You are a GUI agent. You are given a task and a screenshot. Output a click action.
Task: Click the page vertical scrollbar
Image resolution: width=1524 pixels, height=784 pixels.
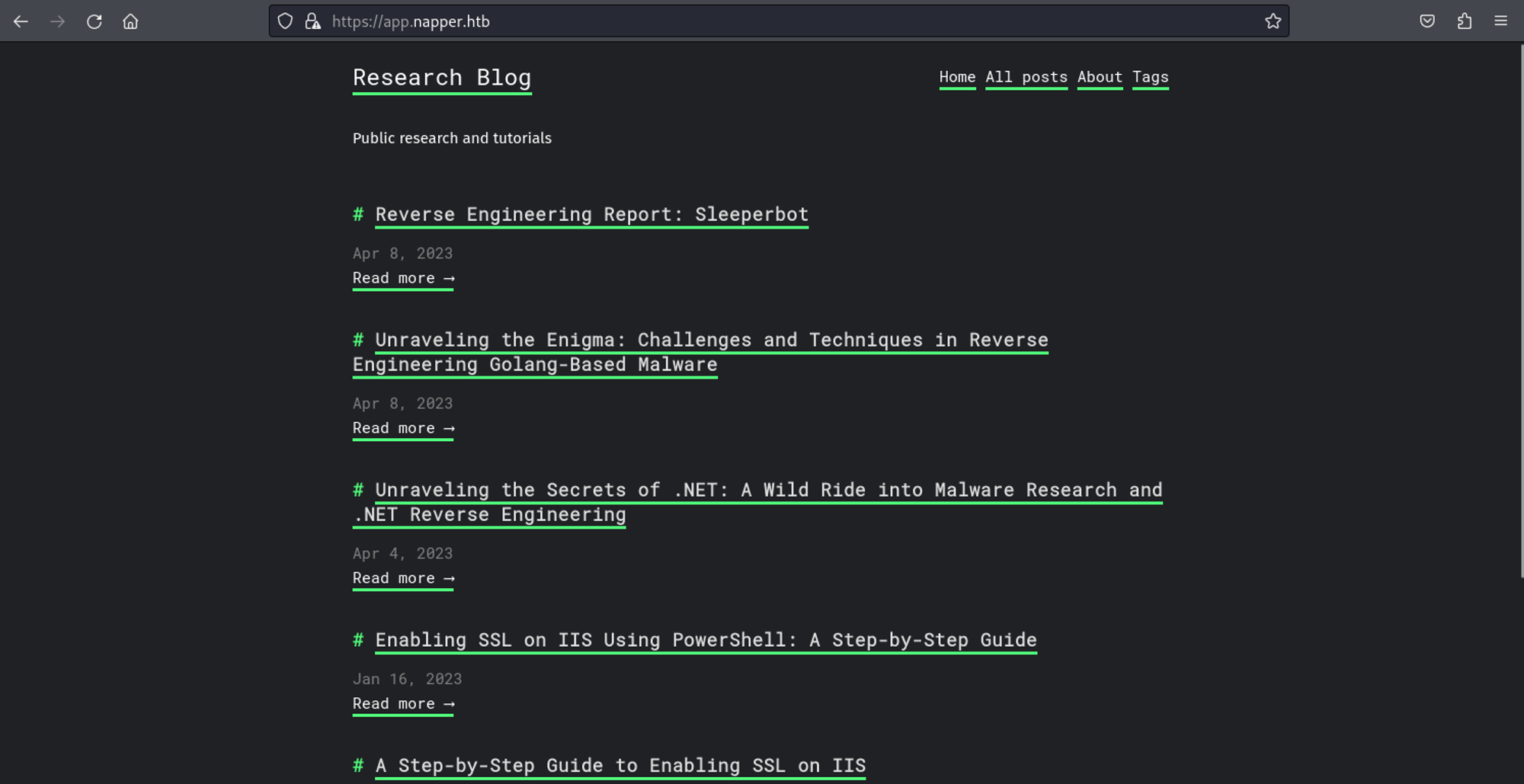pyautogui.click(x=1519, y=305)
